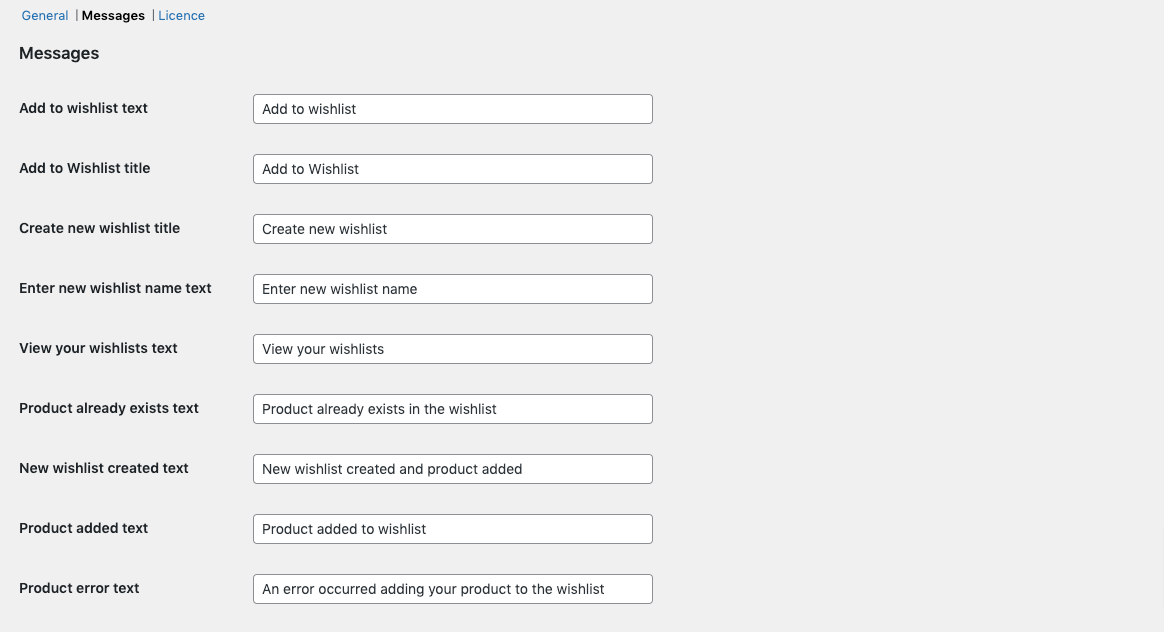Click the View your wishlists input

click(x=452, y=349)
